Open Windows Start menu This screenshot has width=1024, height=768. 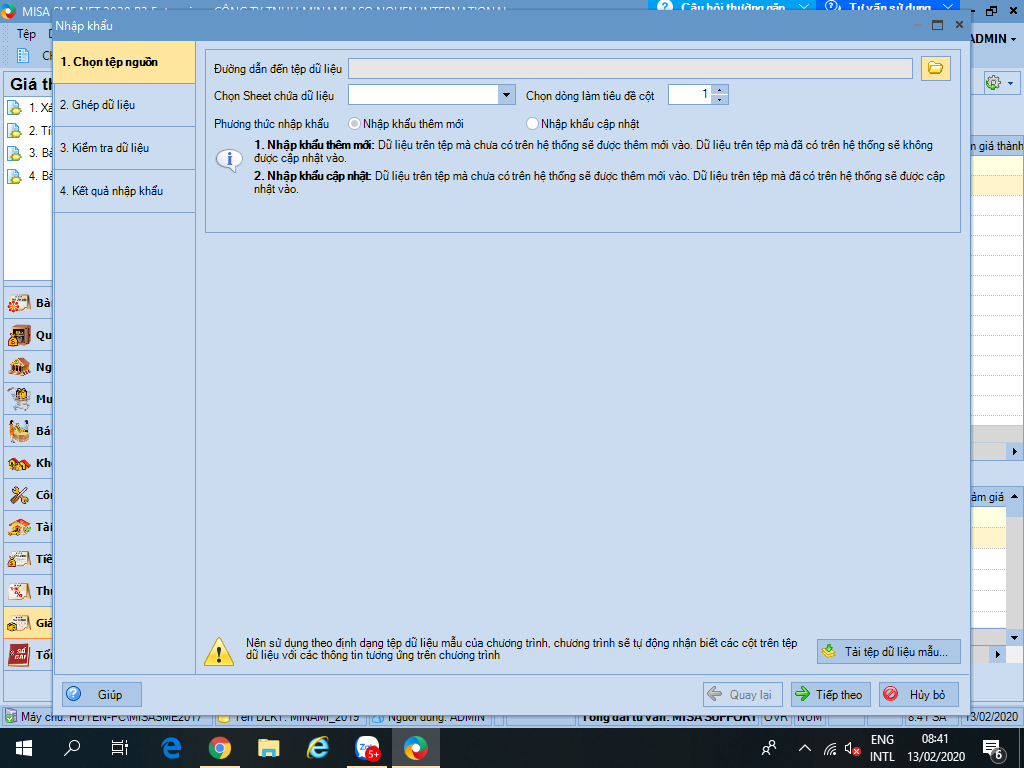pyautogui.click(x=24, y=748)
